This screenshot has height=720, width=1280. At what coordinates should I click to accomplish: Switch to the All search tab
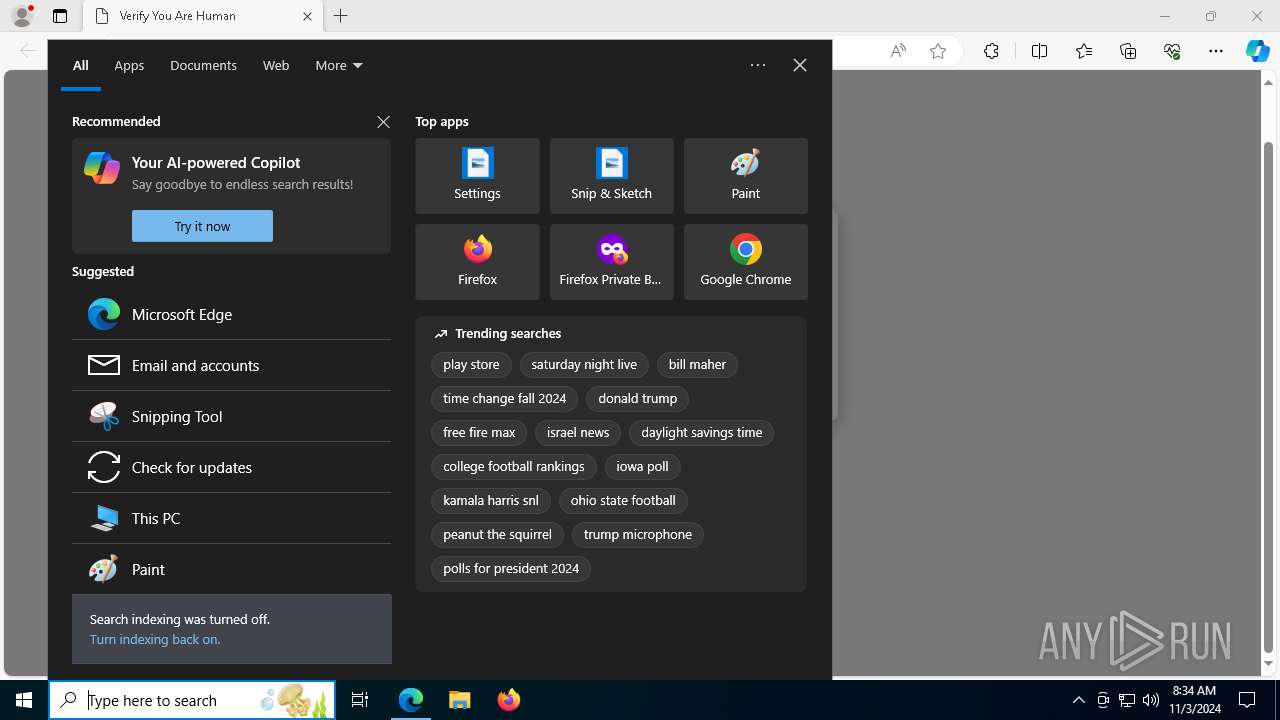click(81, 65)
